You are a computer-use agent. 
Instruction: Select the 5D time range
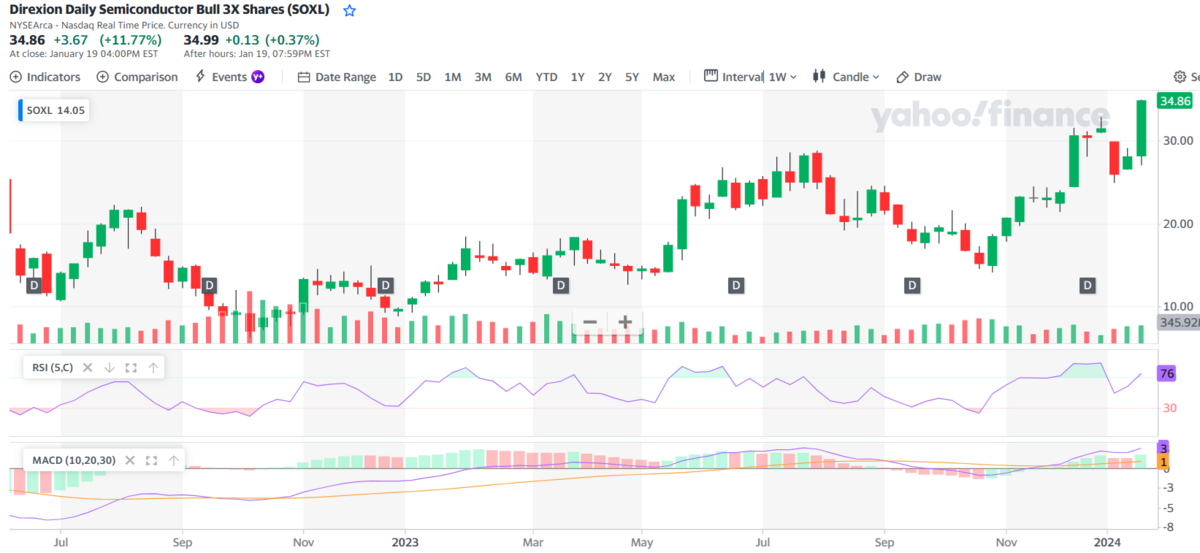pyautogui.click(x=424, y=77)
